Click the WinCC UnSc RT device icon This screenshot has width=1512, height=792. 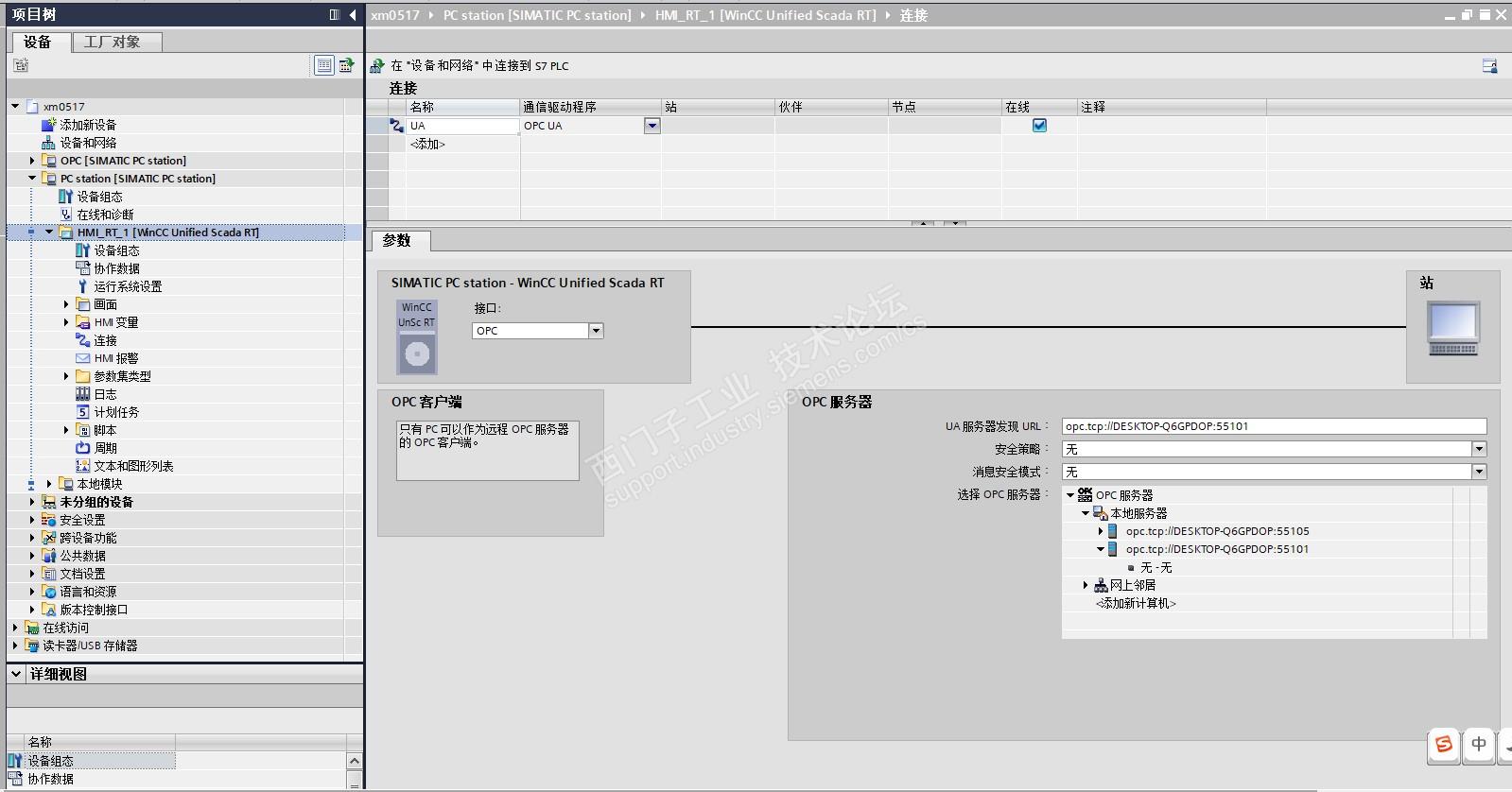coord(417,337)
